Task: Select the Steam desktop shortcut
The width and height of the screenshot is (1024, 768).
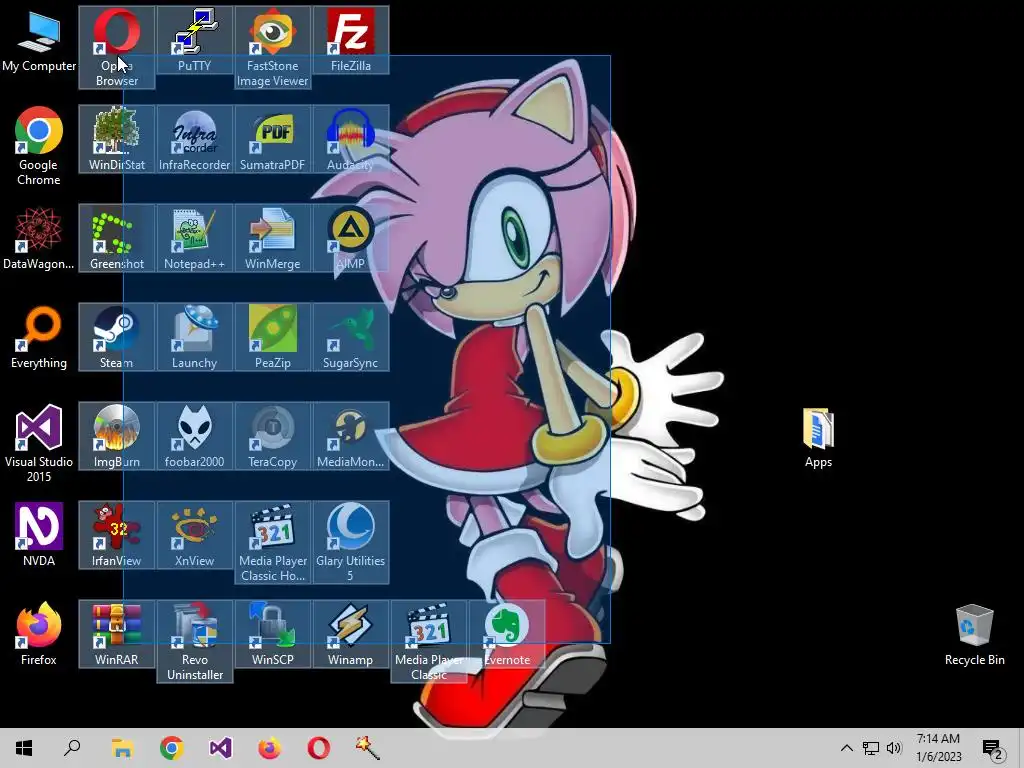Action: [x=117, y=338]
